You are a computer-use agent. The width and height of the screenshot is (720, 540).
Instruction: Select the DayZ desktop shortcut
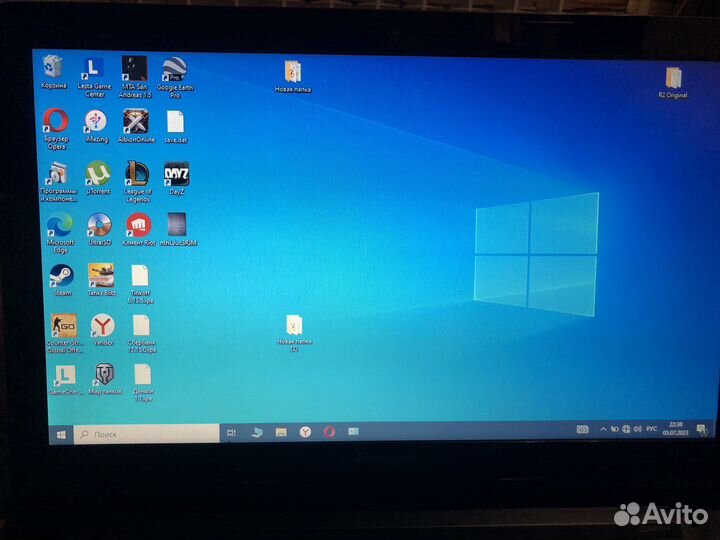[x=177, y=178]
